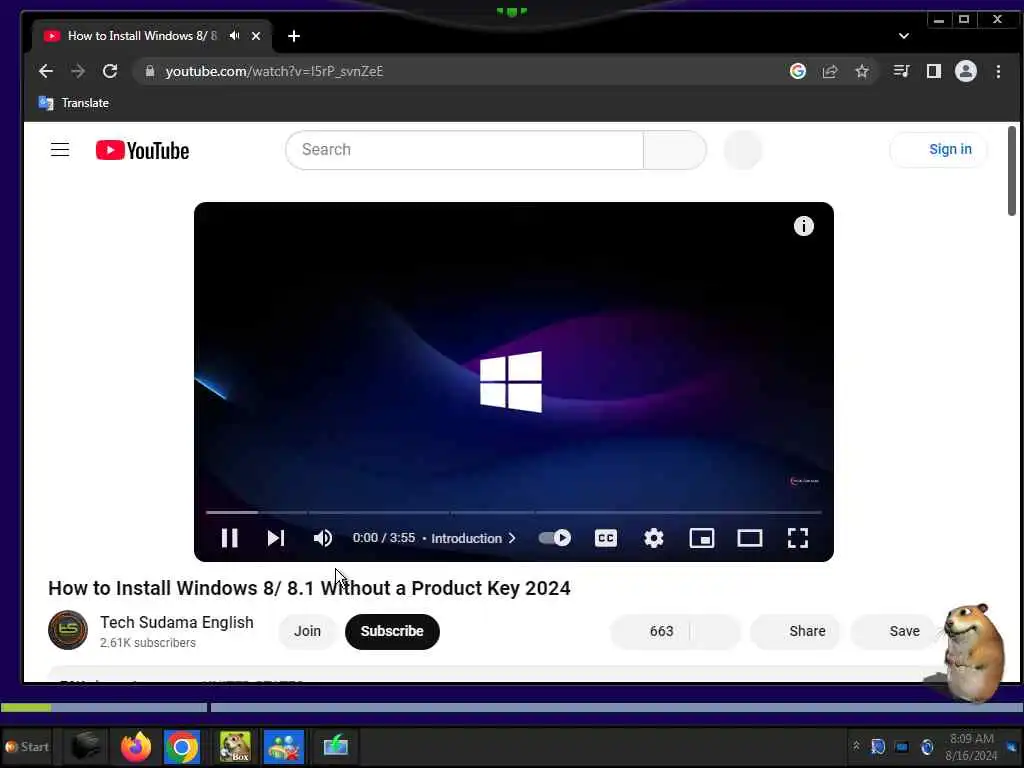Select the How to Install Windows tab

[152, 36]
